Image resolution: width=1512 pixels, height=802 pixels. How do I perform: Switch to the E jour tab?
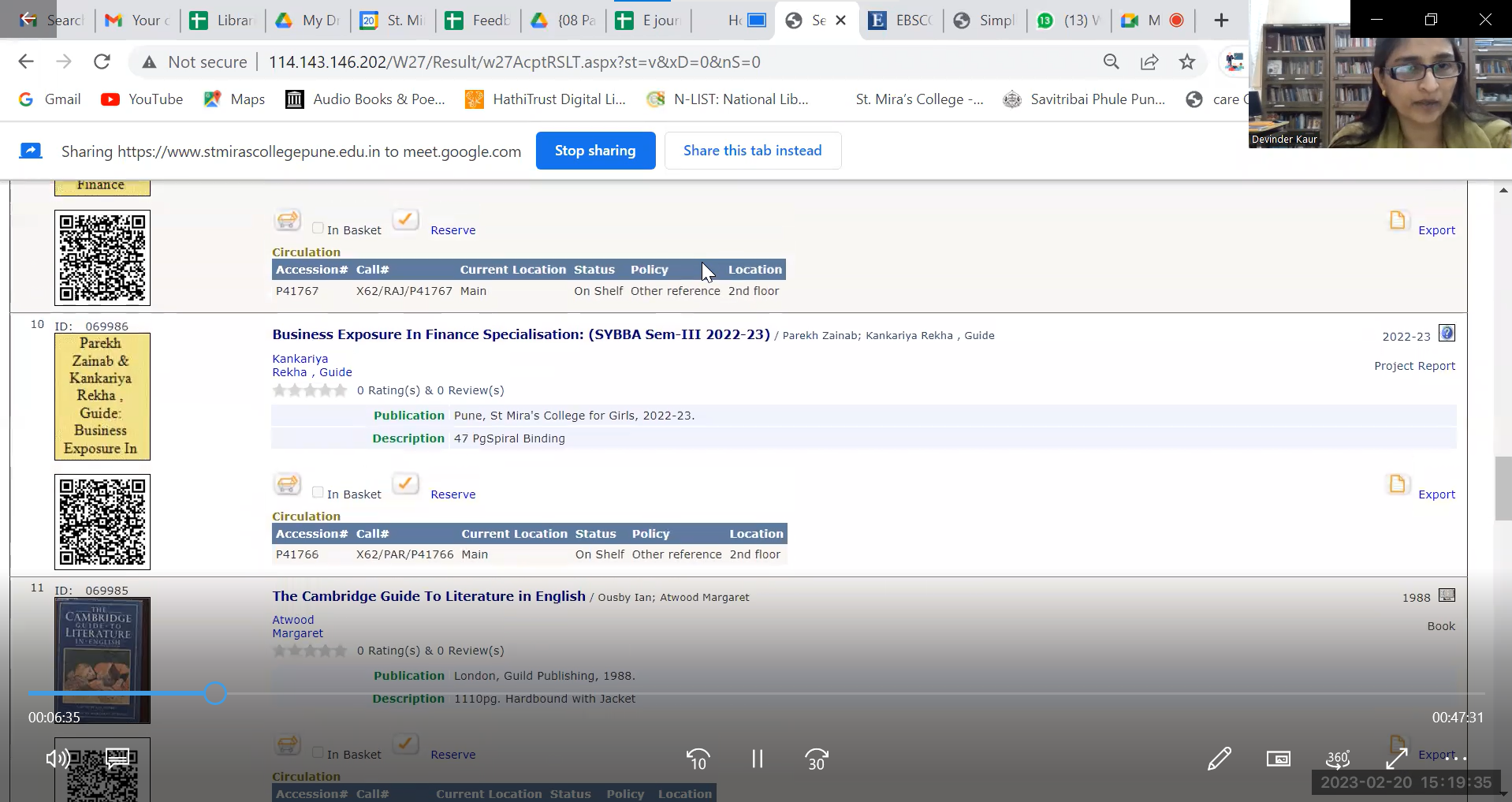click(x=648, y=21)
